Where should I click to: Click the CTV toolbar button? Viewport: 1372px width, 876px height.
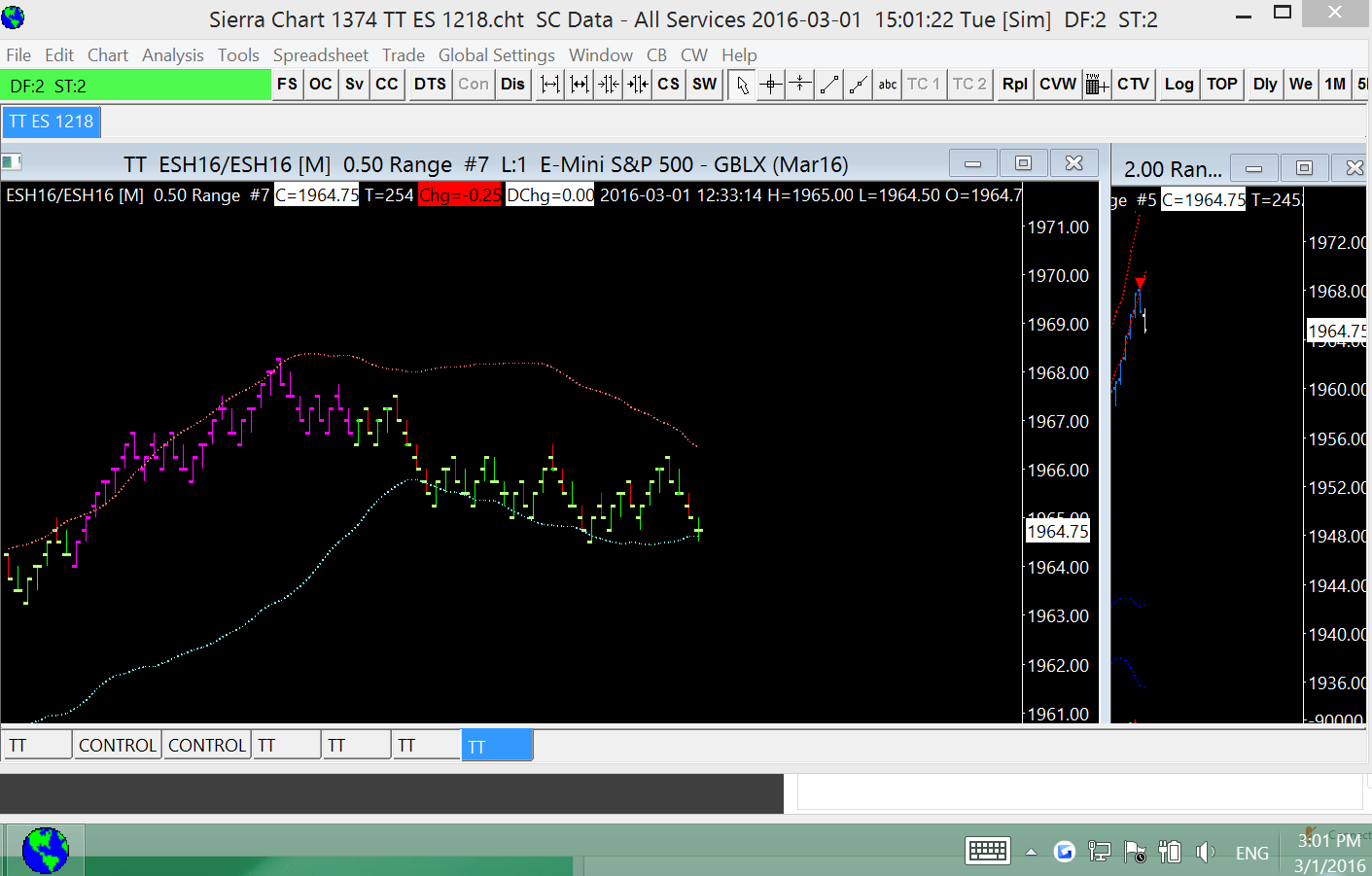[x=1134, y=85]
